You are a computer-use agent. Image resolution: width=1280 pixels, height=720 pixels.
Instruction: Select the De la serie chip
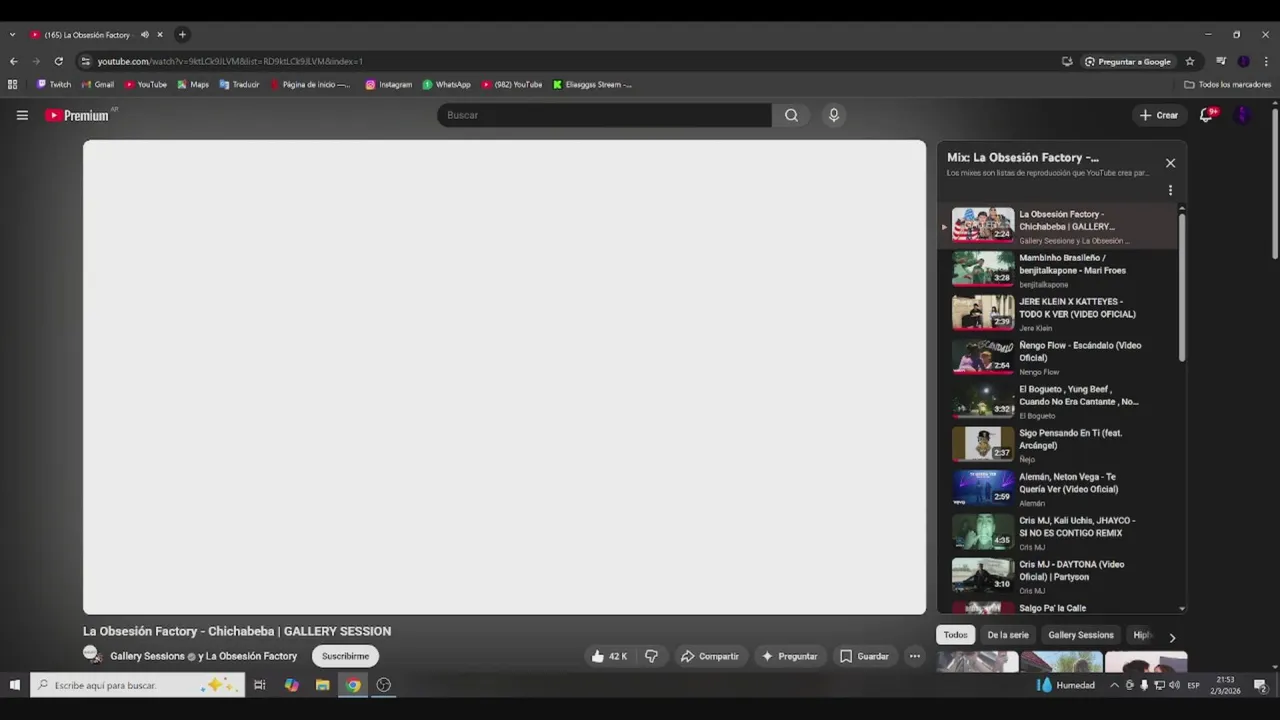pyautogui.click(x=1008, y=635)
